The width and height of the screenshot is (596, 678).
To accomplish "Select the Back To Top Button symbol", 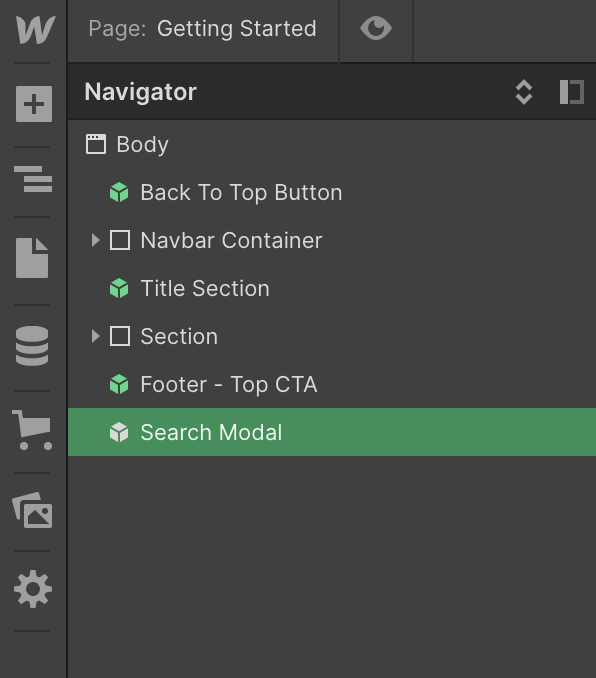I will tap(332, 192).
